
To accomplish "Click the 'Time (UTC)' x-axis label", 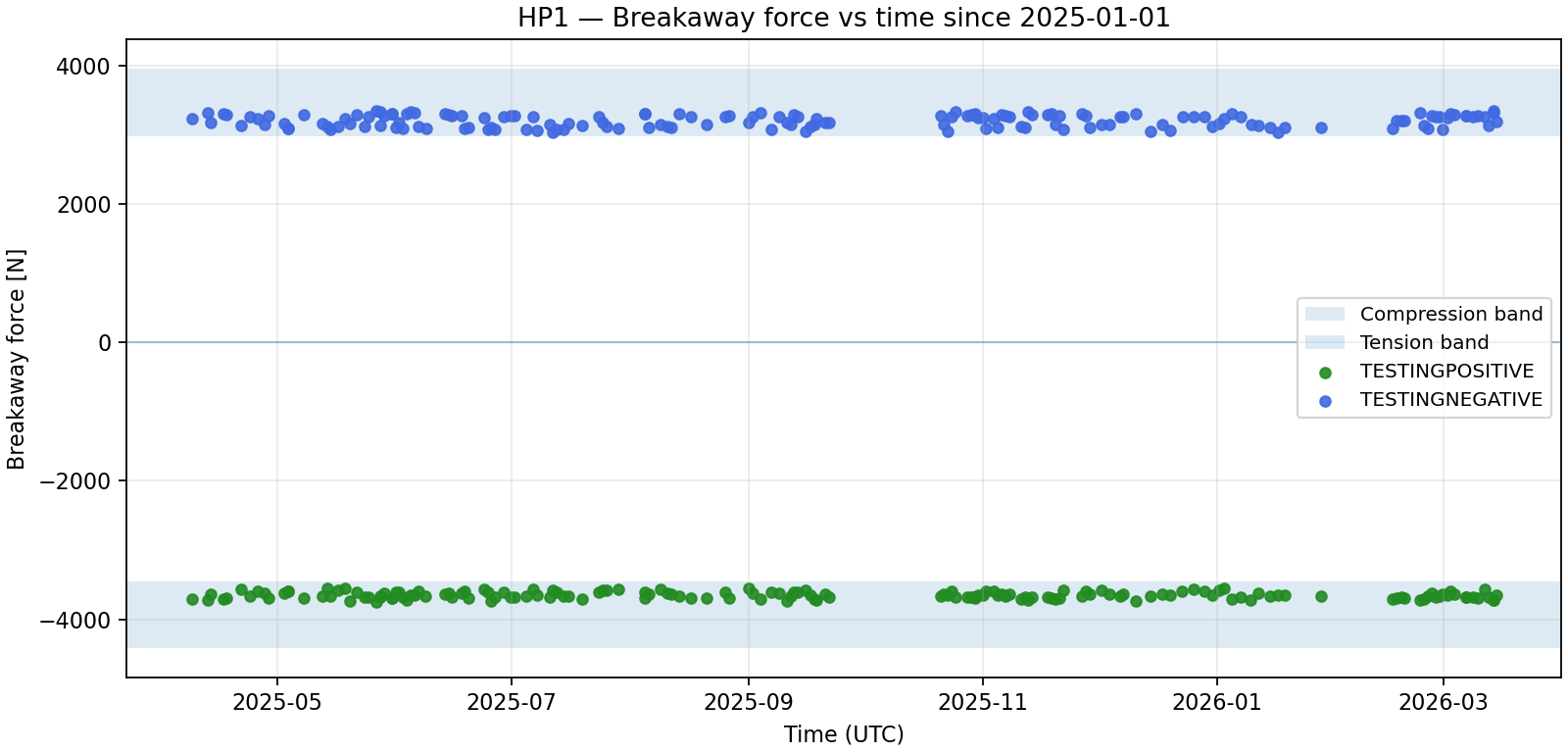I will click(844, 734).
